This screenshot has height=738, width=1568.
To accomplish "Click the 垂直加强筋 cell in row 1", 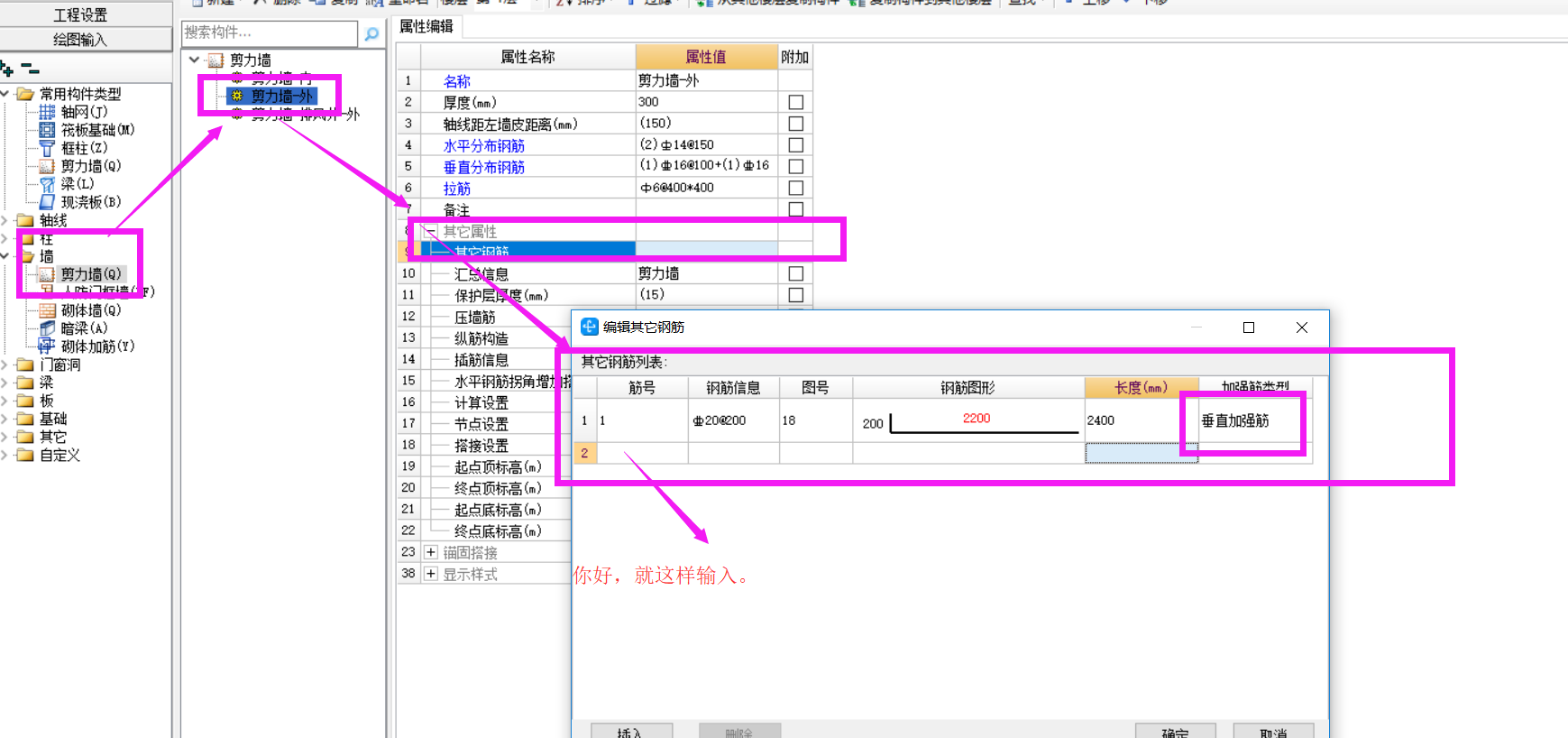I will (1255, 420).
